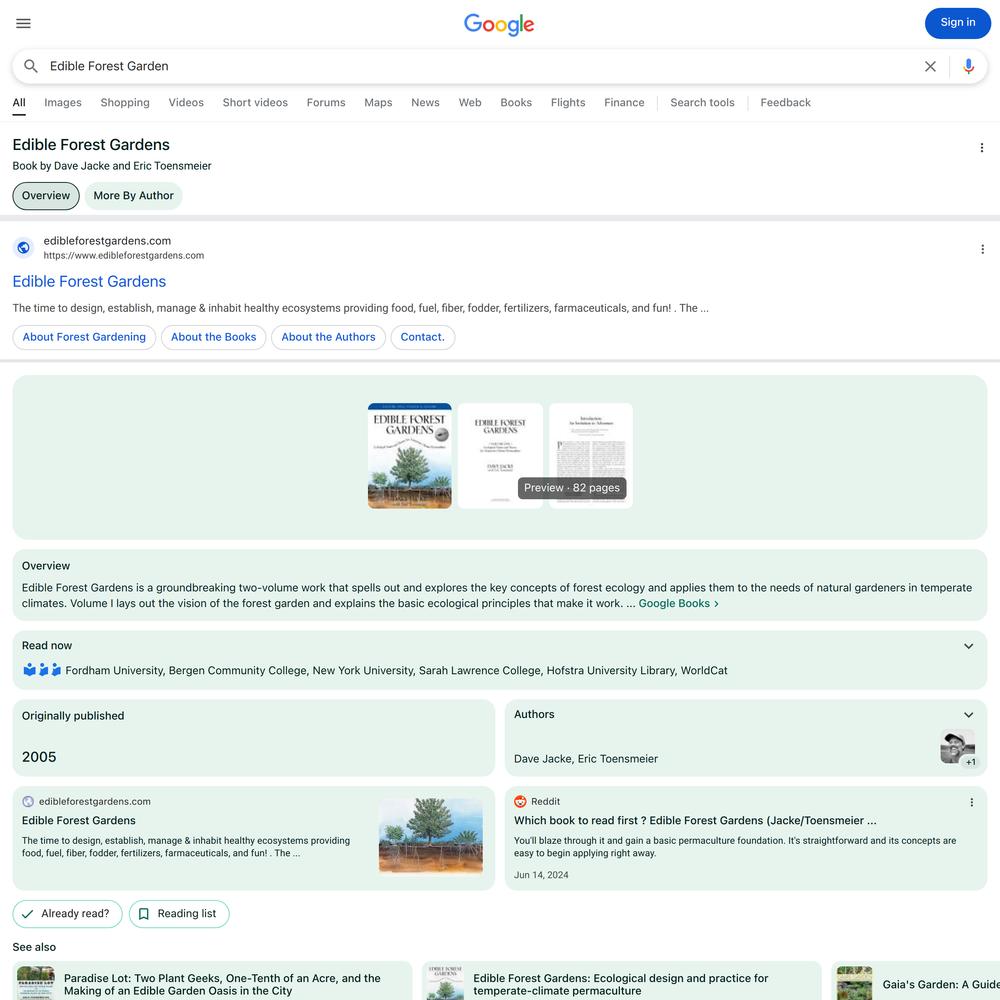Select the More By Author chip
Image resolution: width=1000 pixels, height=1000 pixels.
[x=133, y=196]
